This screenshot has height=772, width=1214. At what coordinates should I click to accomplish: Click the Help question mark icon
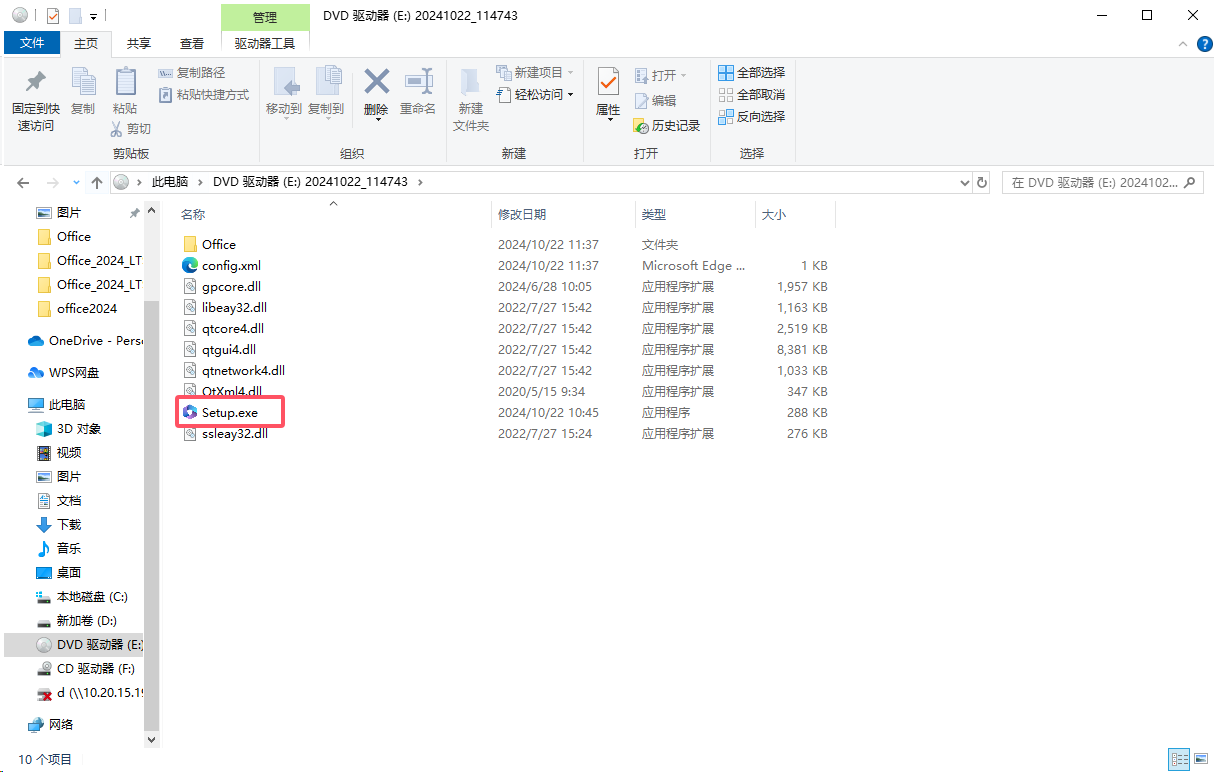(1204, 44)
